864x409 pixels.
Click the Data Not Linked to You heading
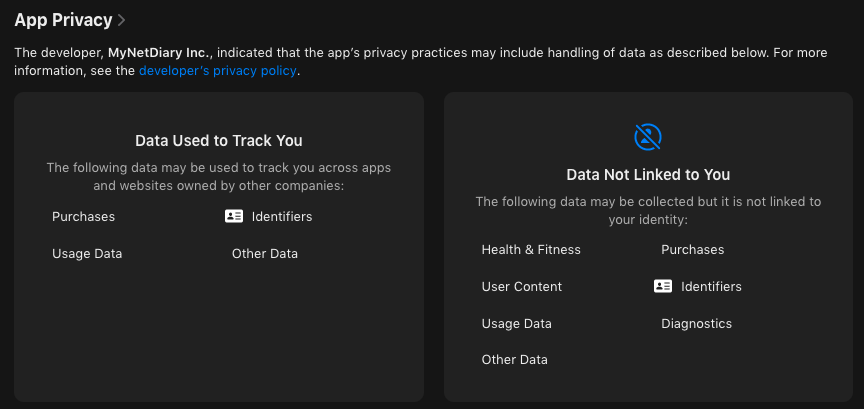coord(648,175)
